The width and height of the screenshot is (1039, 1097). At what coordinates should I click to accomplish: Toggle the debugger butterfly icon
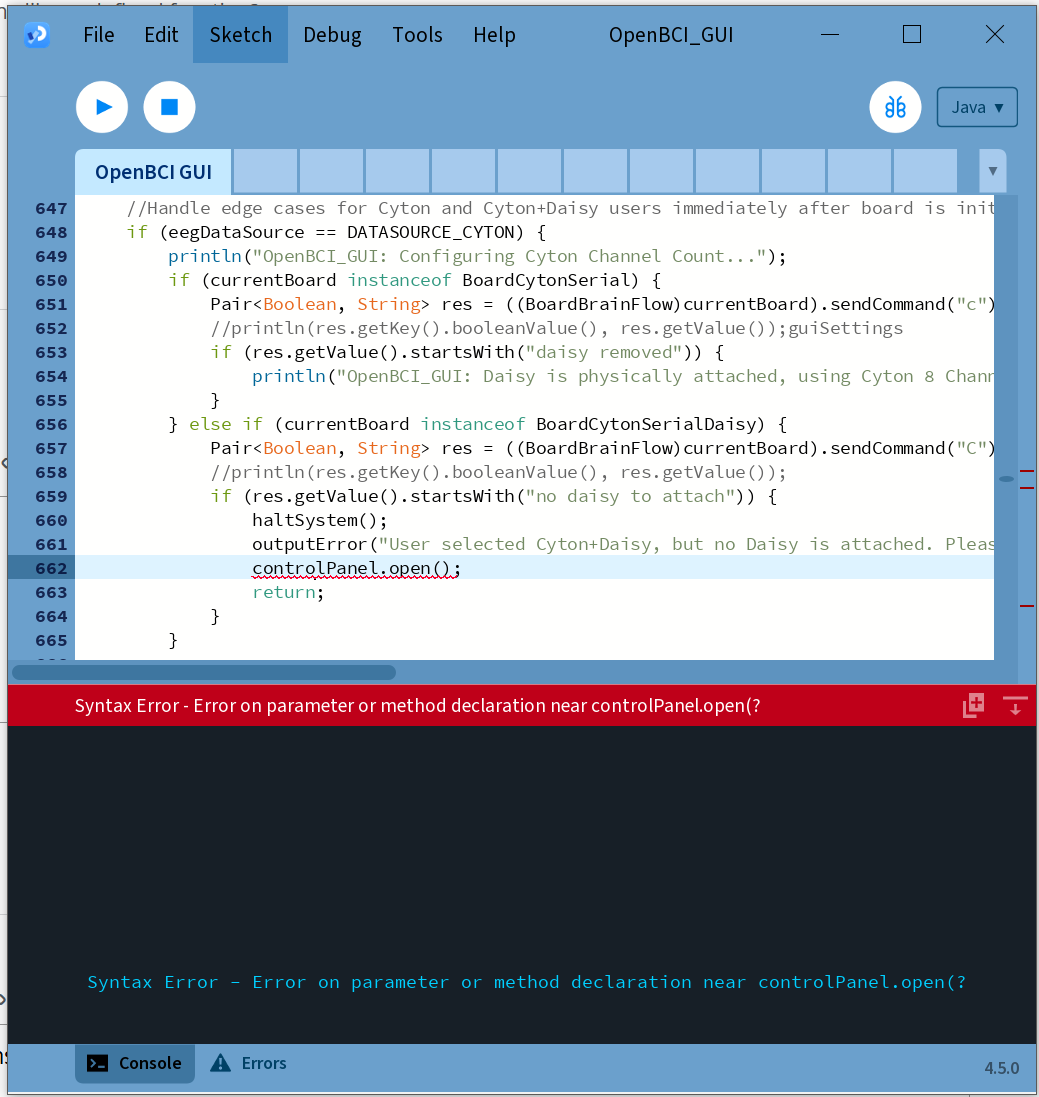(895, 107)
